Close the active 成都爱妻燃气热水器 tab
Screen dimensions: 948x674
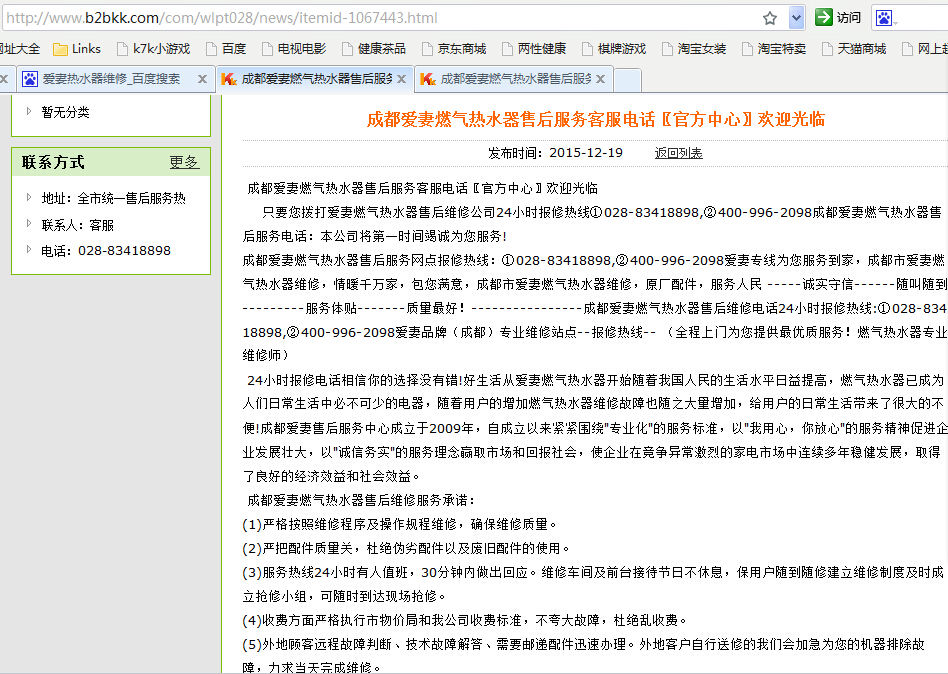[x=401, y=79]
